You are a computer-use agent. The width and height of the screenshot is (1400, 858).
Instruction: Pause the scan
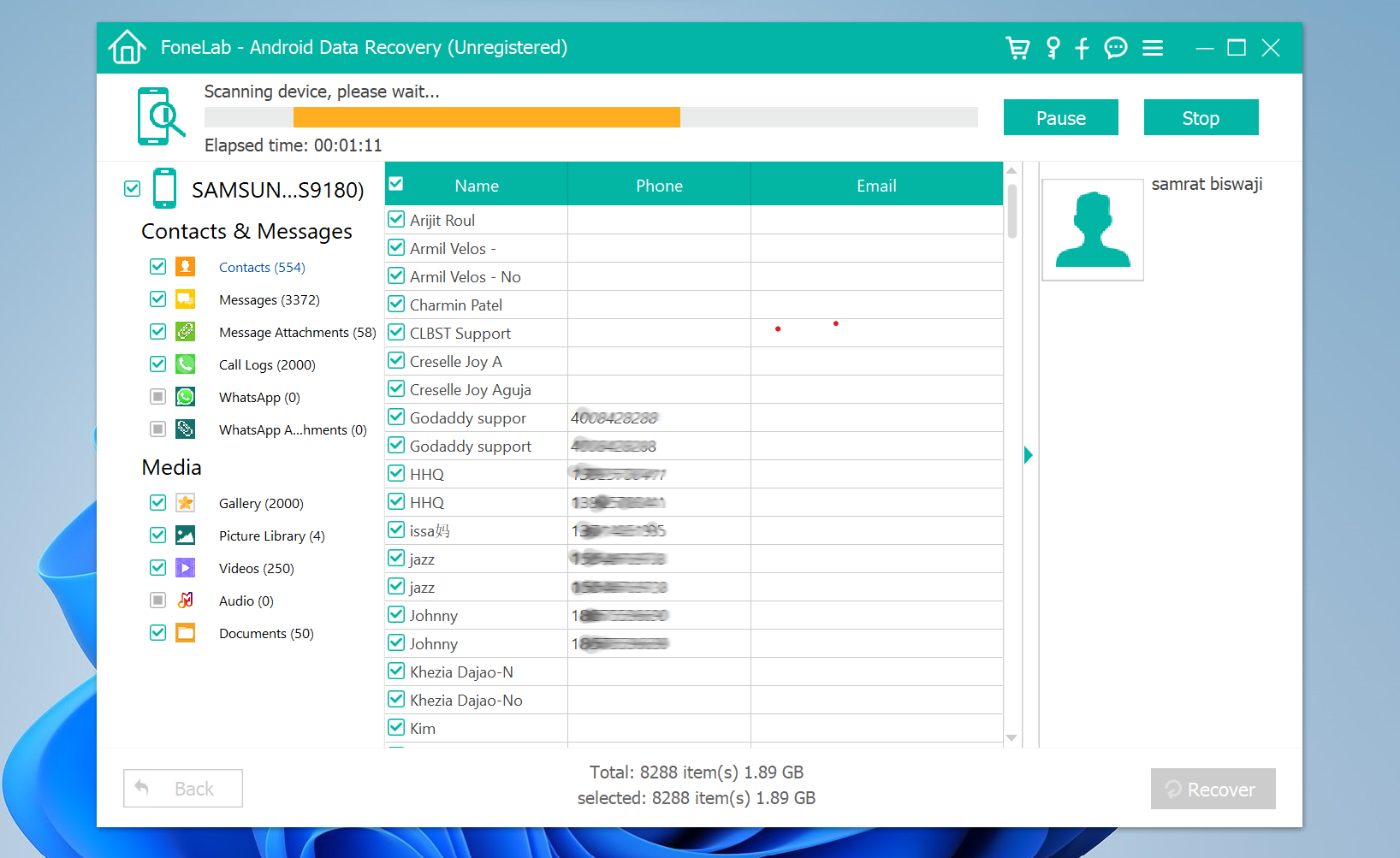tap(1061, 117)
